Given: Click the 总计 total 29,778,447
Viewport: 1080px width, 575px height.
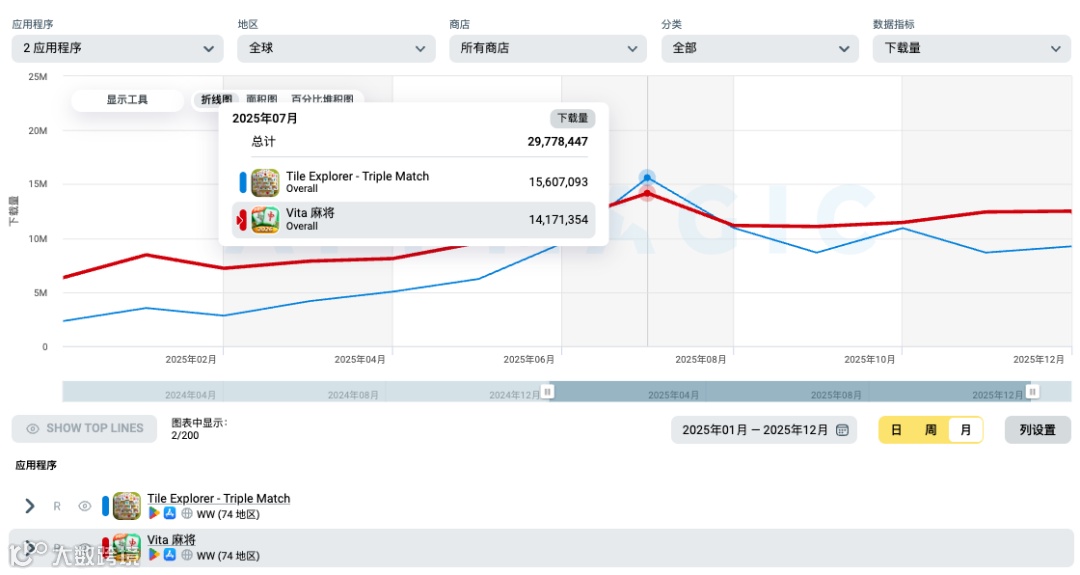Looking at the screenshot, I should click(557, 142).
